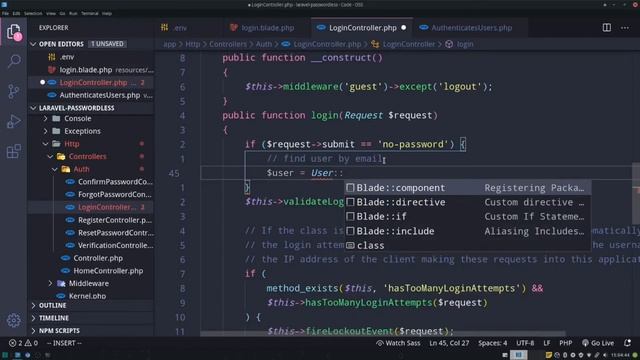The width and height of the screenshot is (640, 360).
Task: Open the File menu
Action: click(x=5, y=13)
